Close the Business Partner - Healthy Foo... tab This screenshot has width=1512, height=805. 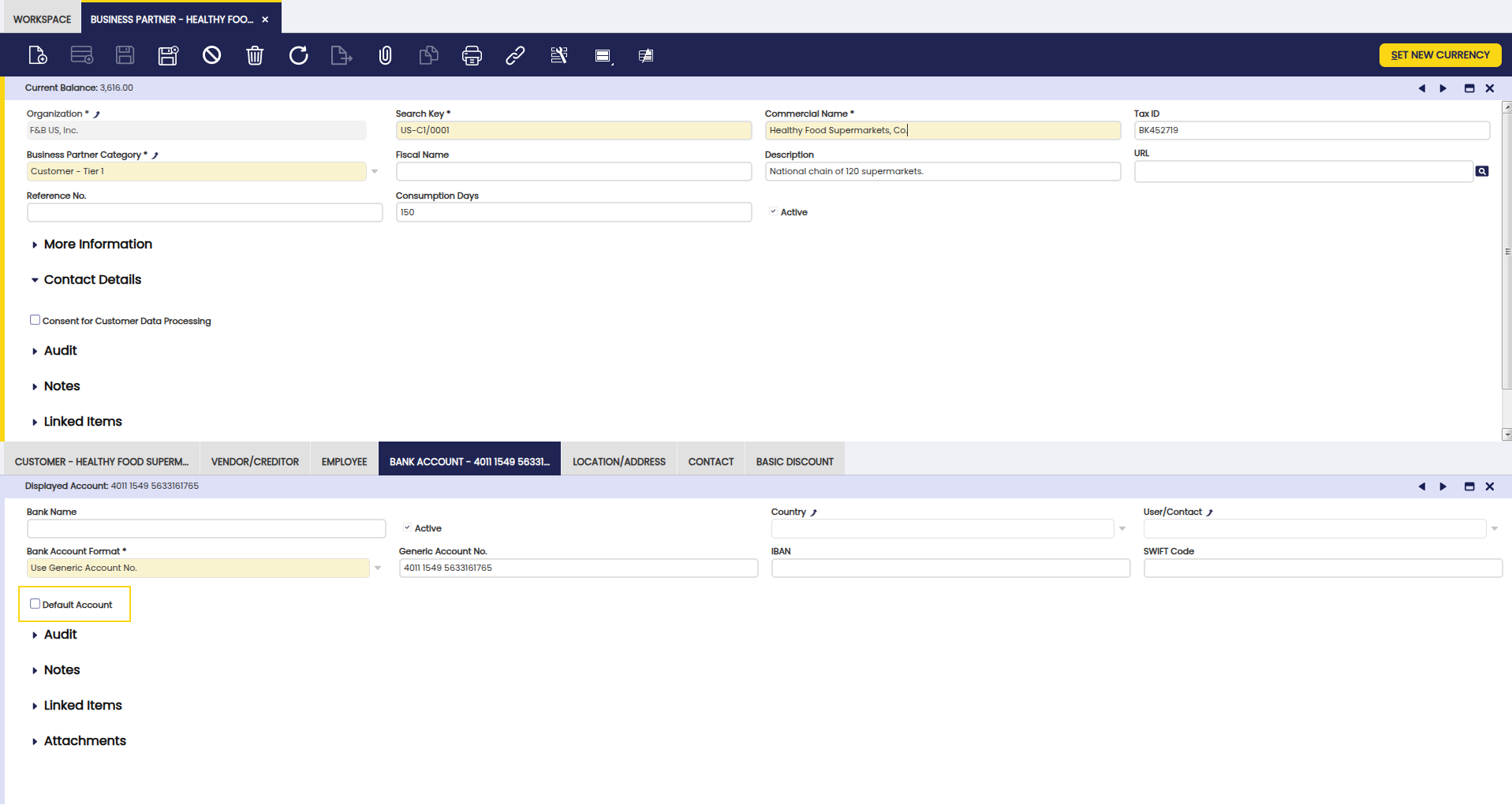pyautogui.click(x=265, y=20)
